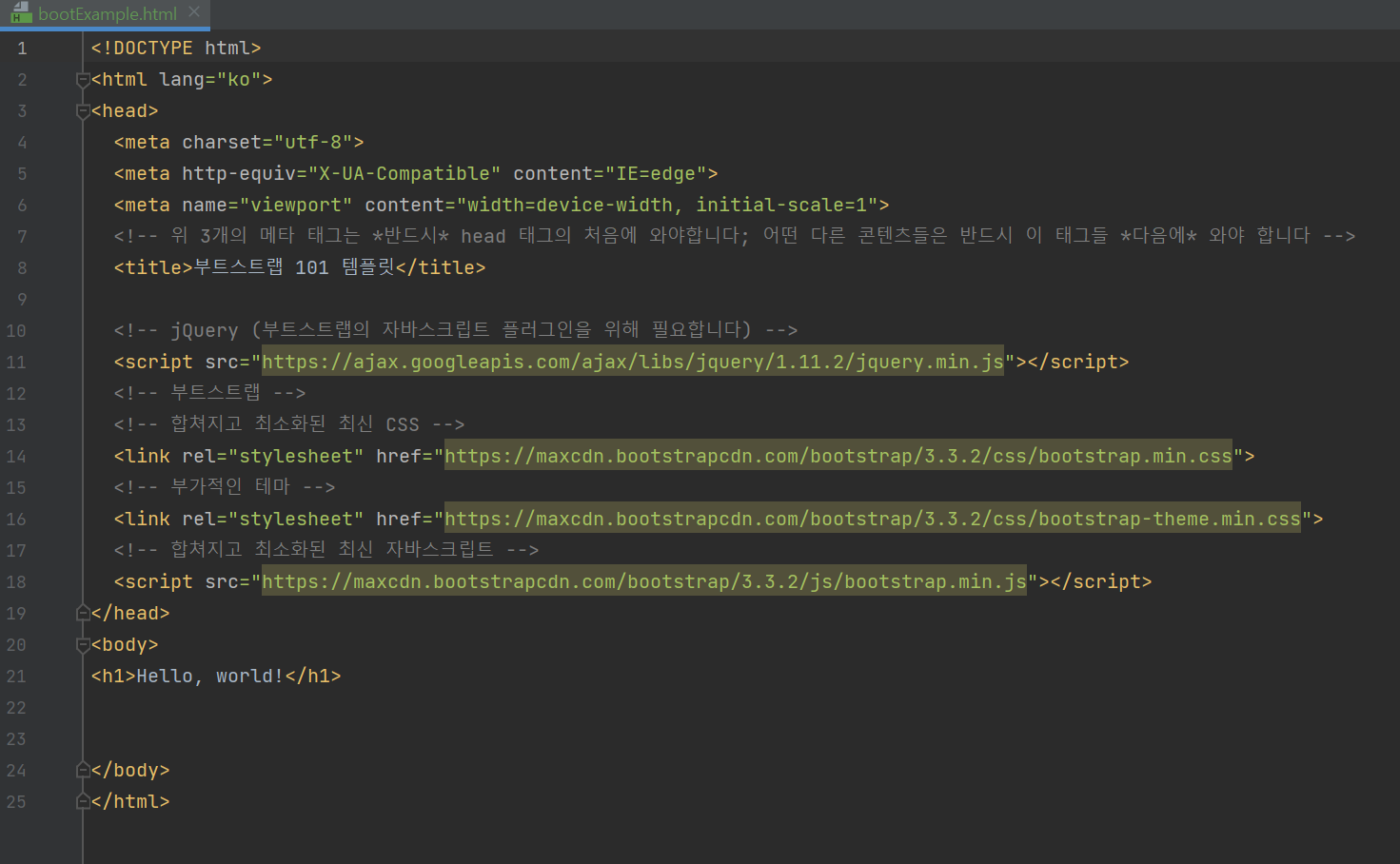
Task: Click rel="stylesheet" on line 16
Action: [273, 519]
